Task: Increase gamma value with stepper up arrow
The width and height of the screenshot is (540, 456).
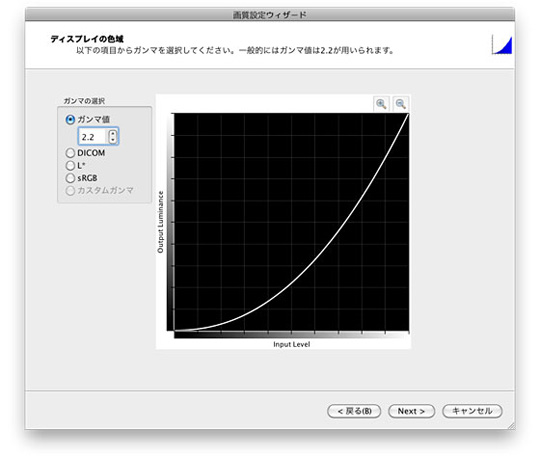Action: click(x=113, y=133)
